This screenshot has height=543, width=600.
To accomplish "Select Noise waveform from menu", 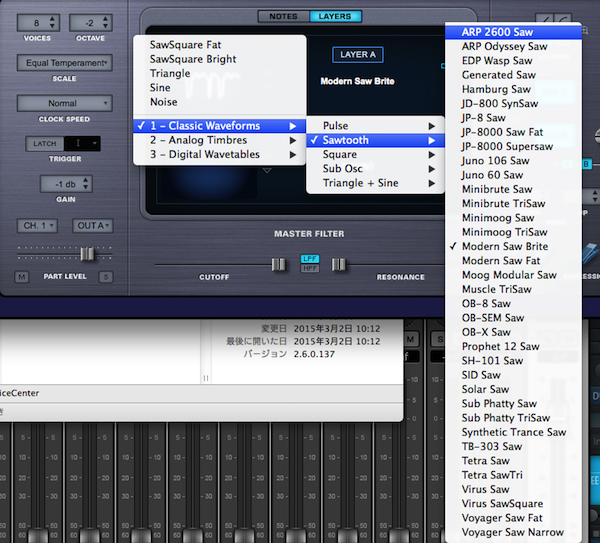I will pos(219,102).
